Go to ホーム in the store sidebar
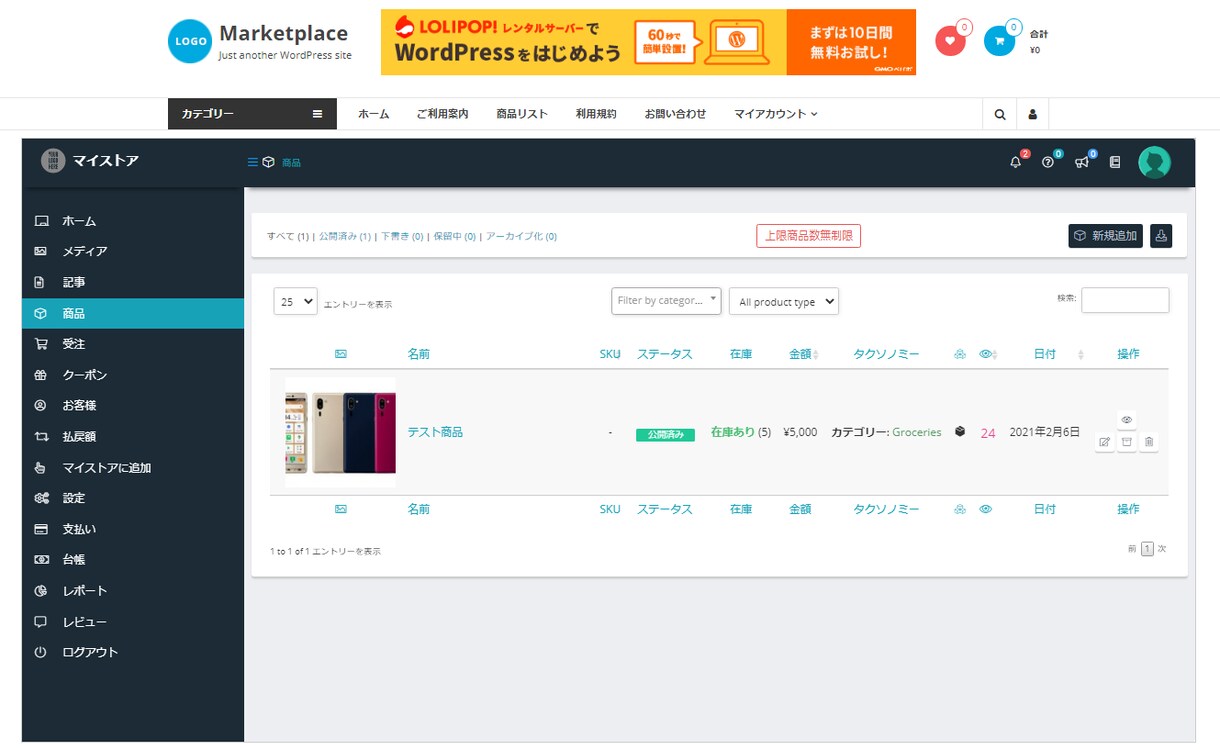The width and height of the screenshot is (1220, 750). pyautogui.click(x=133, y=221)
